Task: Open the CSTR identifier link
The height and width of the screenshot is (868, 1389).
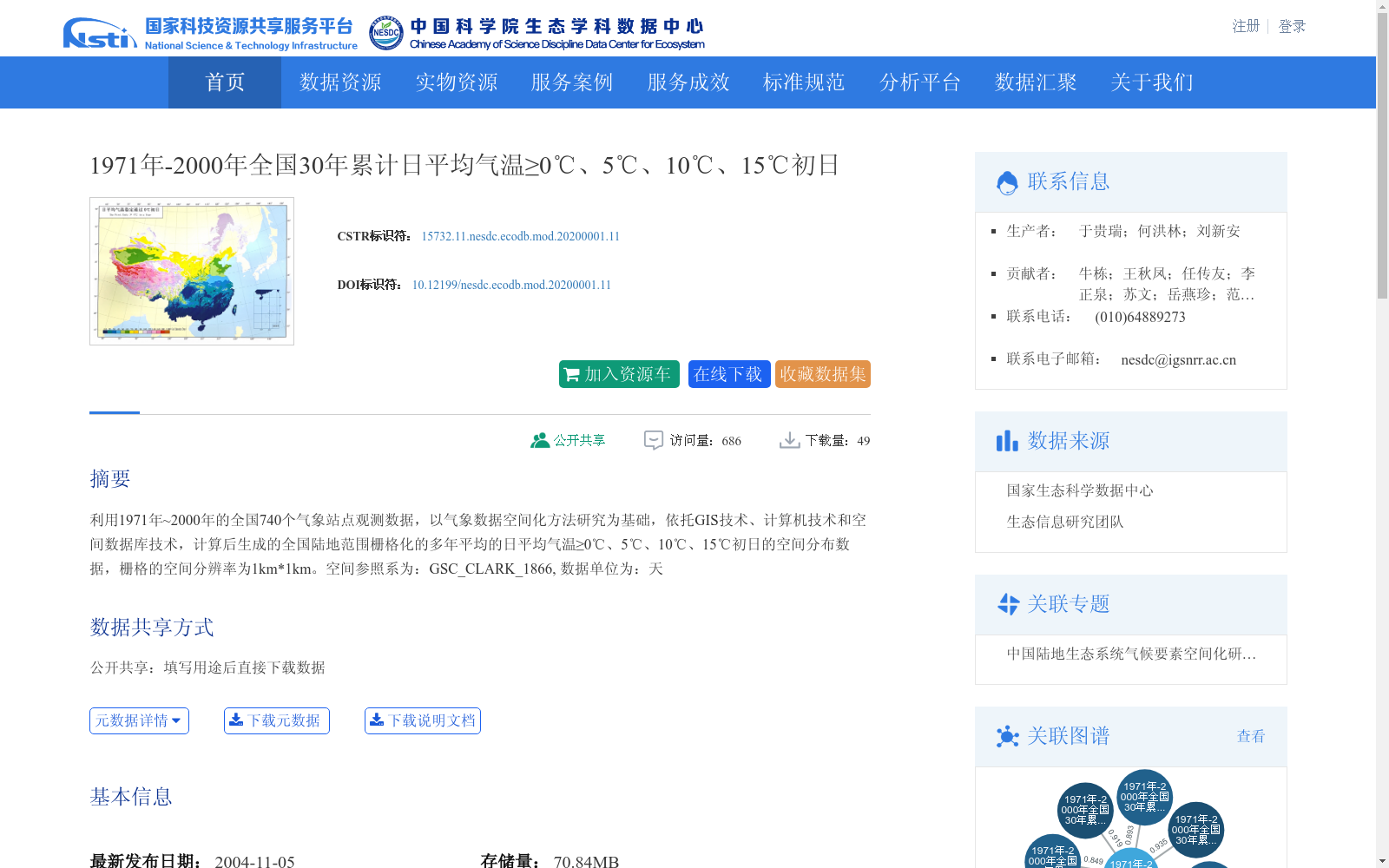Action: pyautogui.click(x=521, y=236)
